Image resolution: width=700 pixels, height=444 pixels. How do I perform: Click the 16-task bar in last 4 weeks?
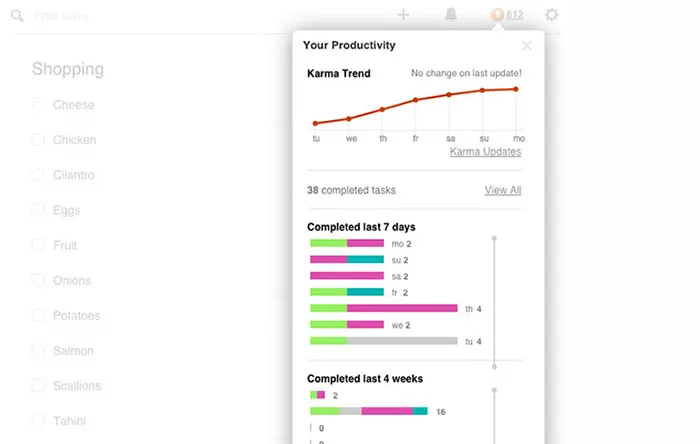(369, 411)
